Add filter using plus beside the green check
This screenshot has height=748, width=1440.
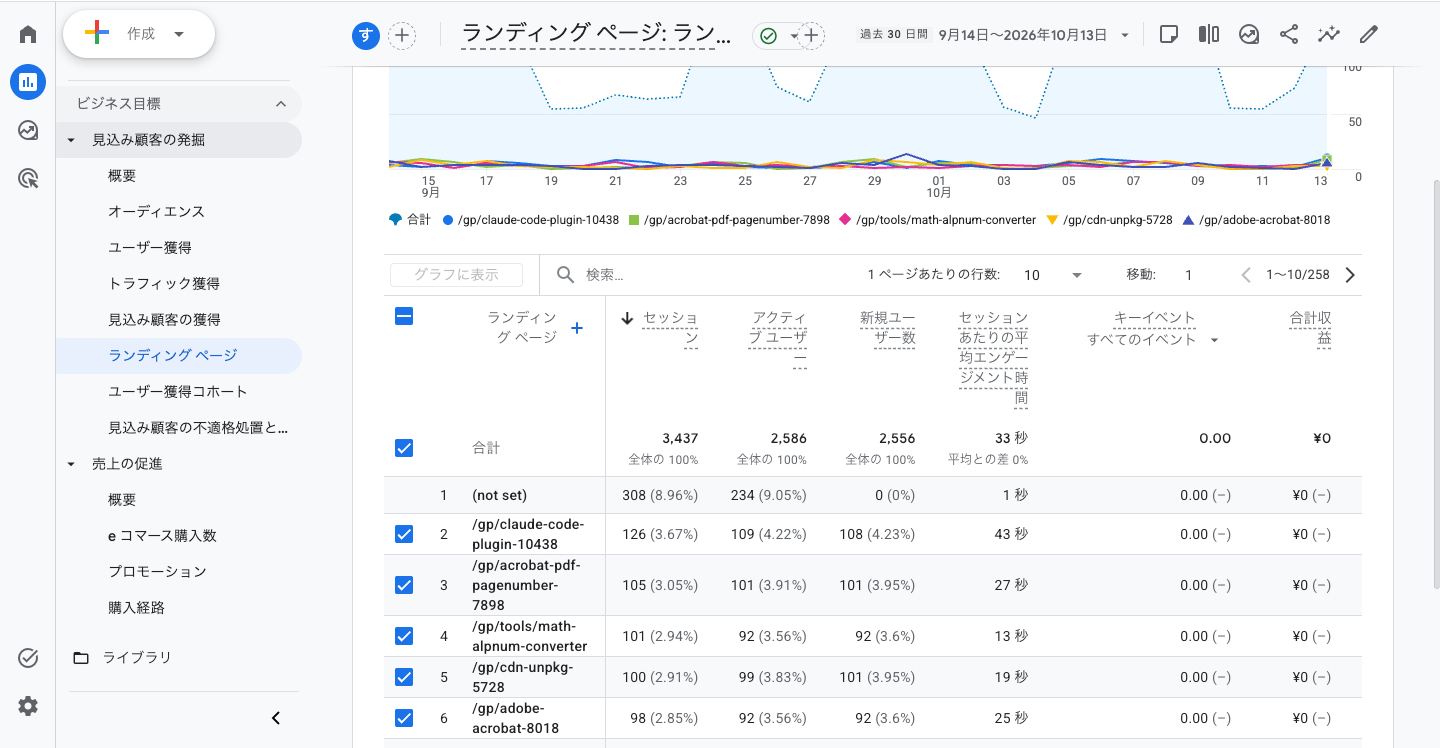811,36
